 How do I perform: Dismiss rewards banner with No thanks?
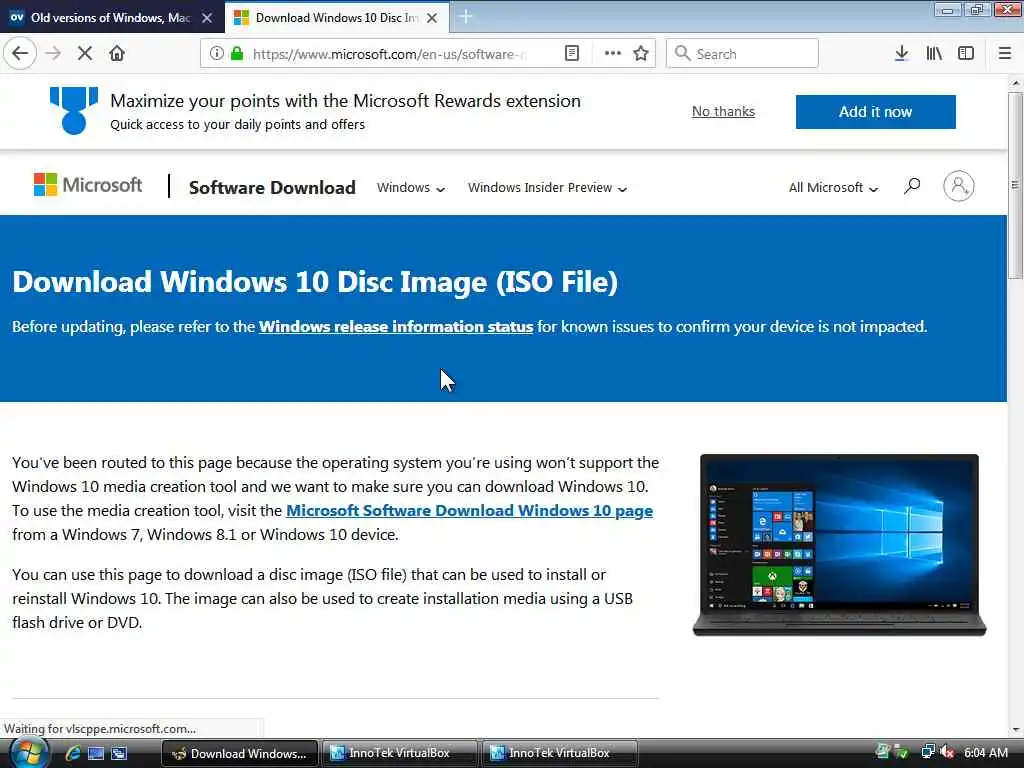[723, 112]
